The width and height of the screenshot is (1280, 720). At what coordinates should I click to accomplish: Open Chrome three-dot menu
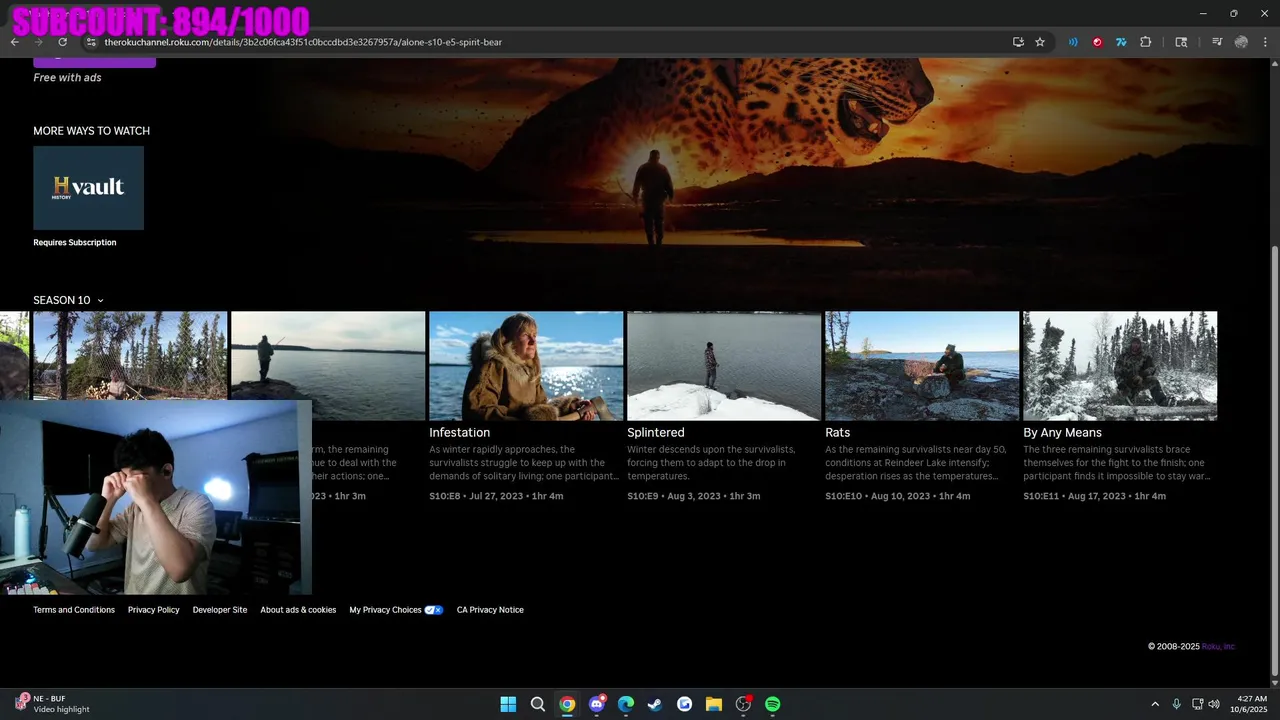tap(1265, 42)
